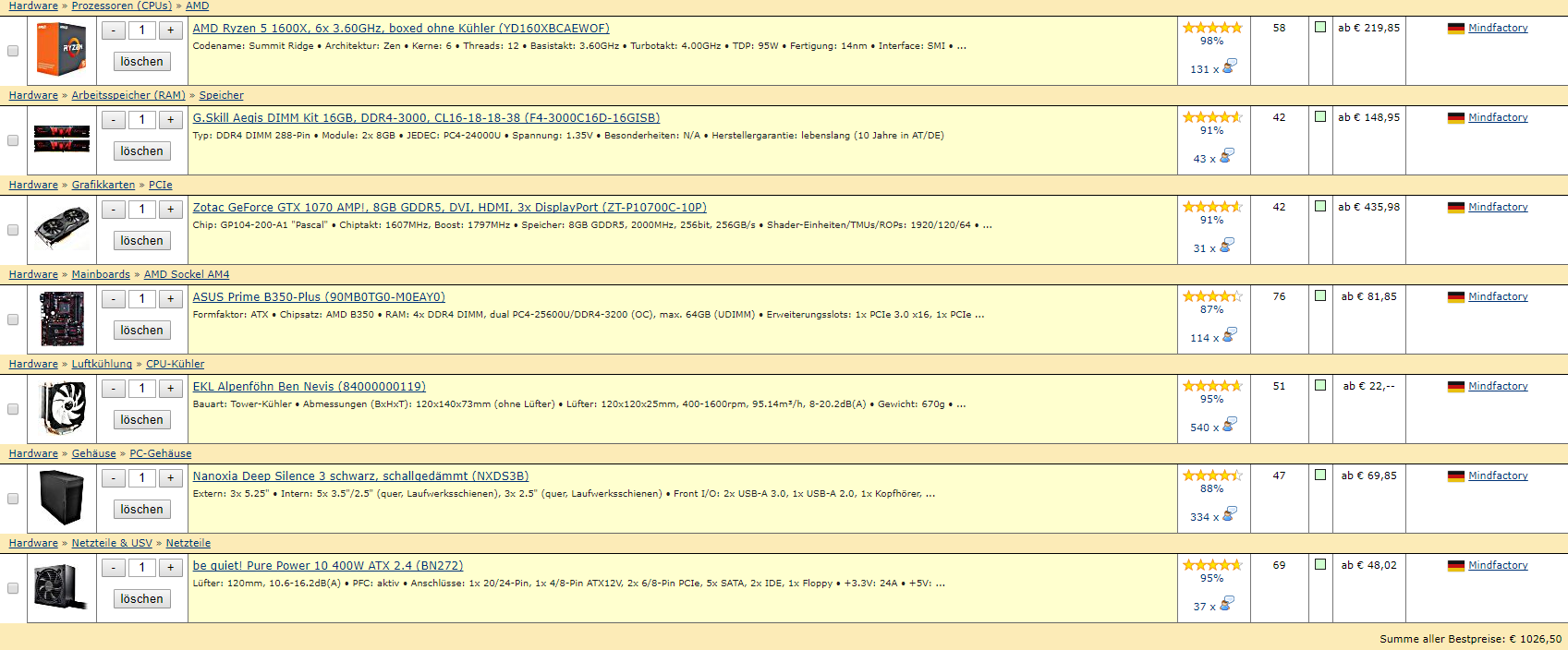Click the review comments icon next to 540 x

[x=1230, y=425]
